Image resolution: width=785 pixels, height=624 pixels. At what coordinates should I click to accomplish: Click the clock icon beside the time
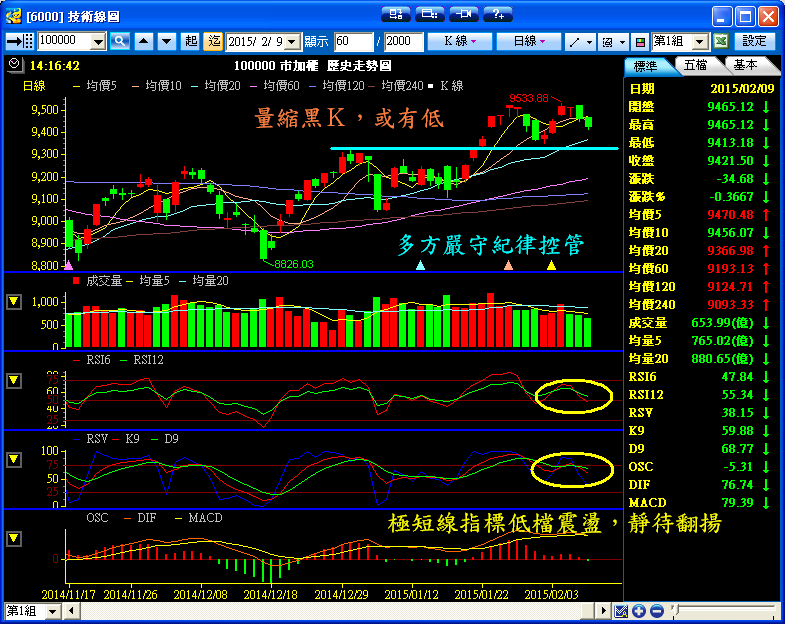point(13,64)
